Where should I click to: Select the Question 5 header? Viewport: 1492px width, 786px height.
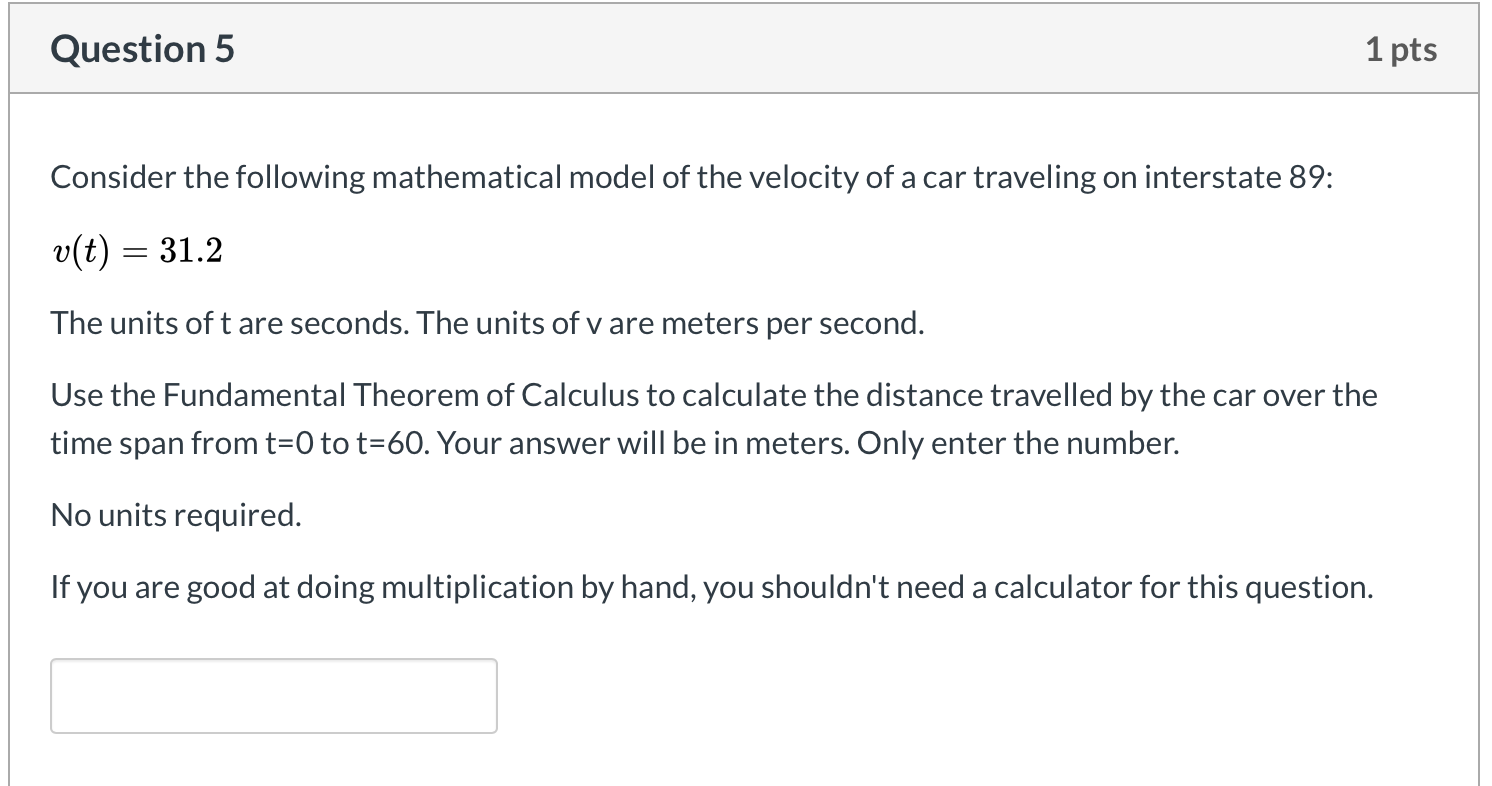pyautogui.click(x=141, y=48)
